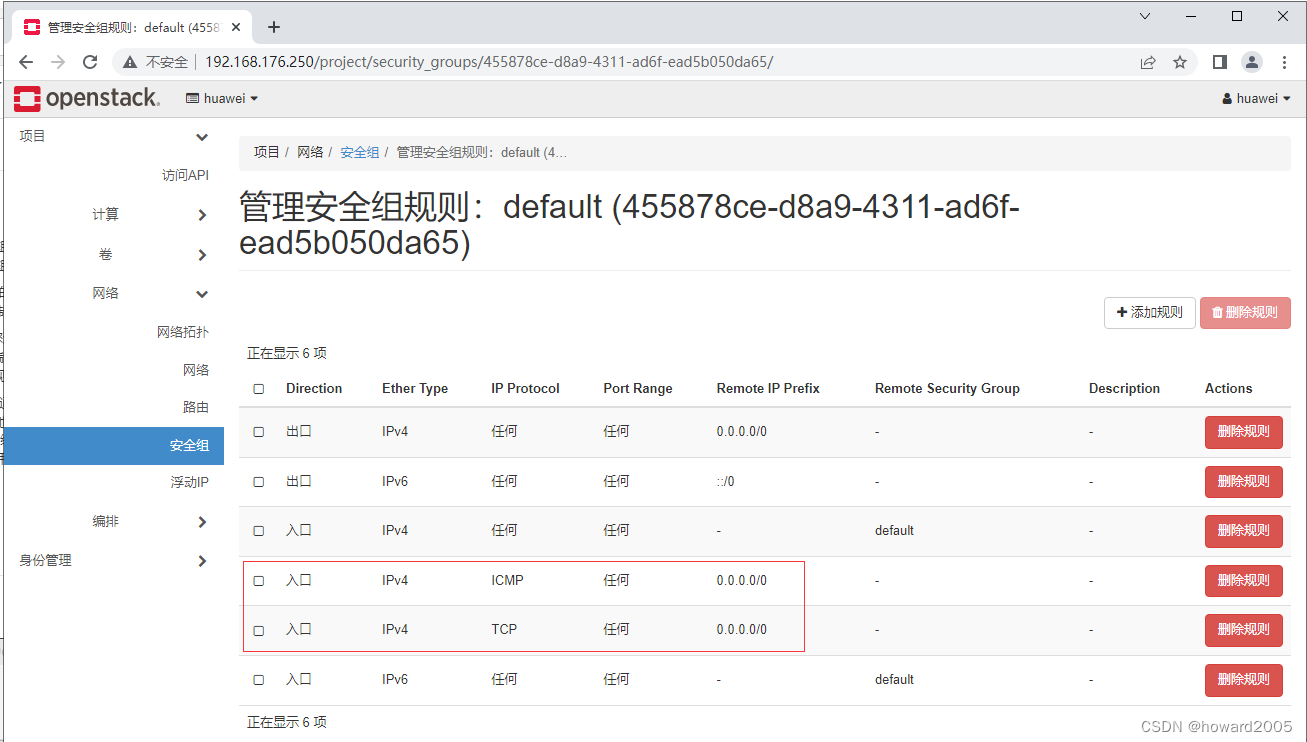Screen dimensions: 1307x742
Task: Reload the page with refresh icon
Action: 90,62
